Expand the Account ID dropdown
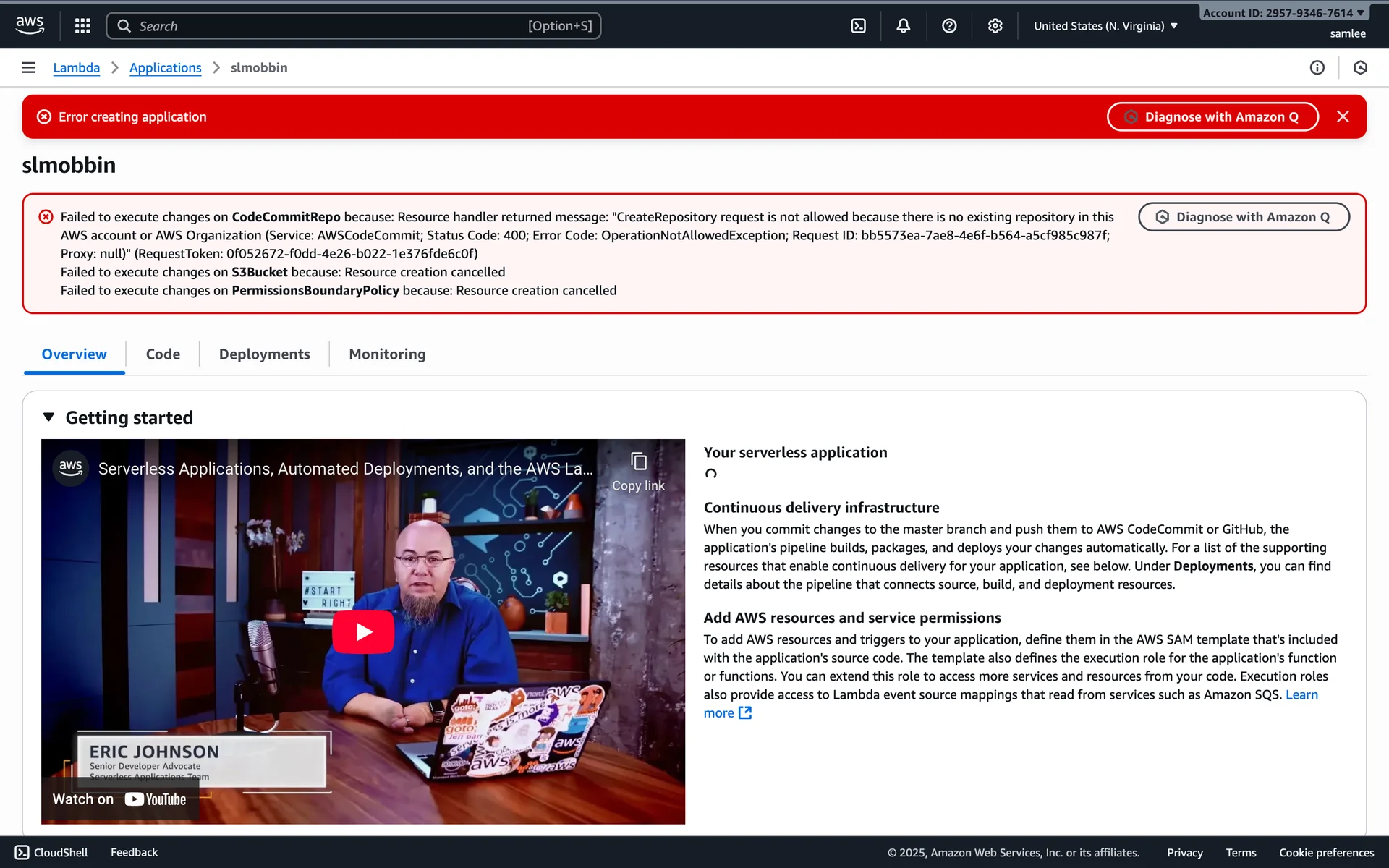The height and width of the screenshot is (868, 1389). (1283, 13)
